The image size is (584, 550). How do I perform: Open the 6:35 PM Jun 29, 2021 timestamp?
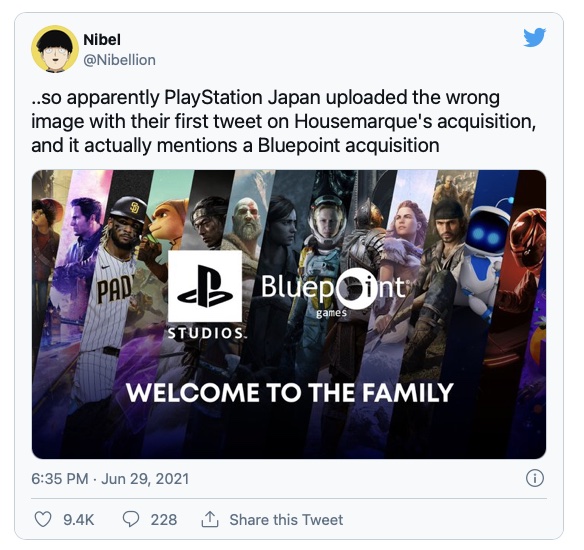[110, 479]
